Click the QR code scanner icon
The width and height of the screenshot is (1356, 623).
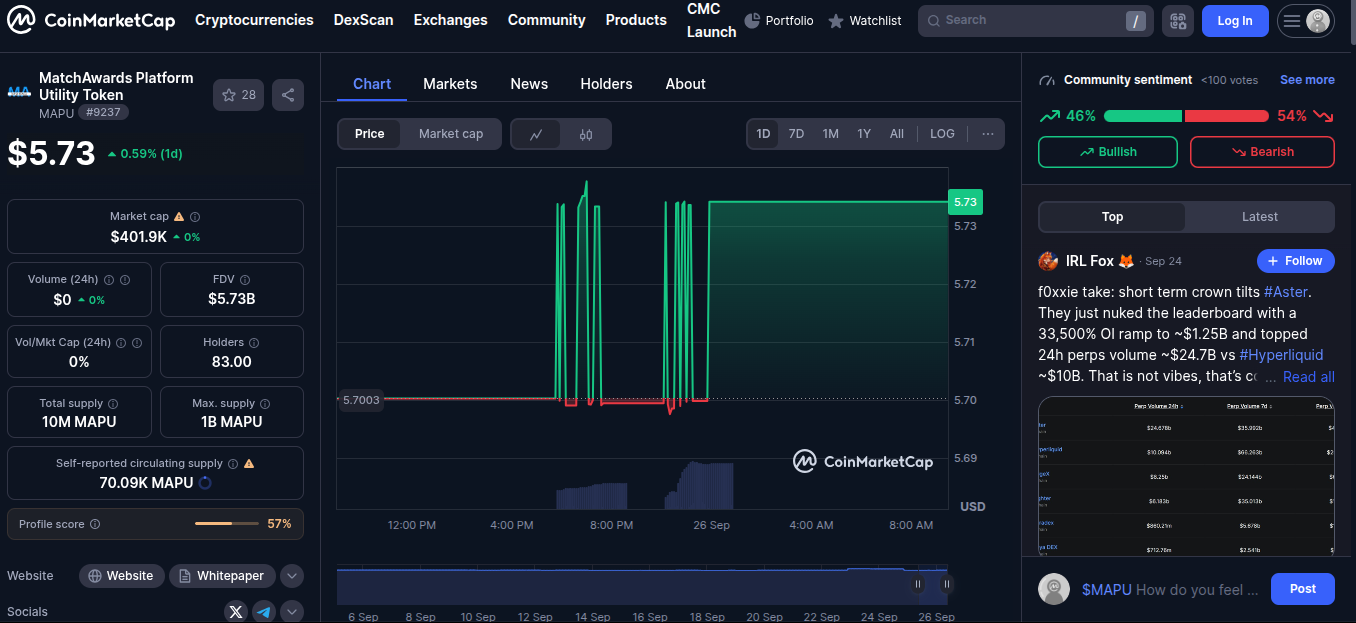point(1177,21)
